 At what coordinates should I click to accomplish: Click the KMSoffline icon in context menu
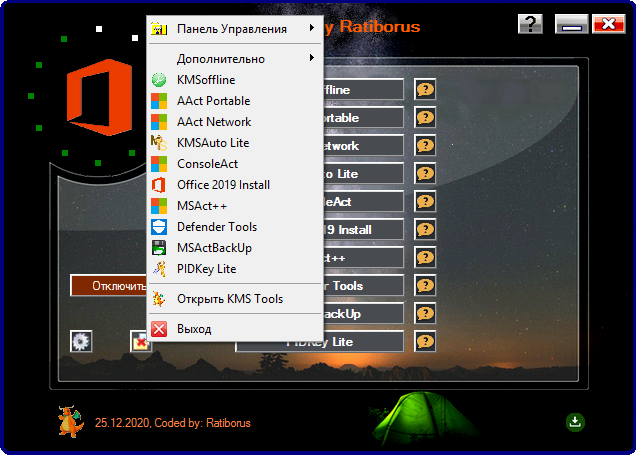[x=158, y=80]
